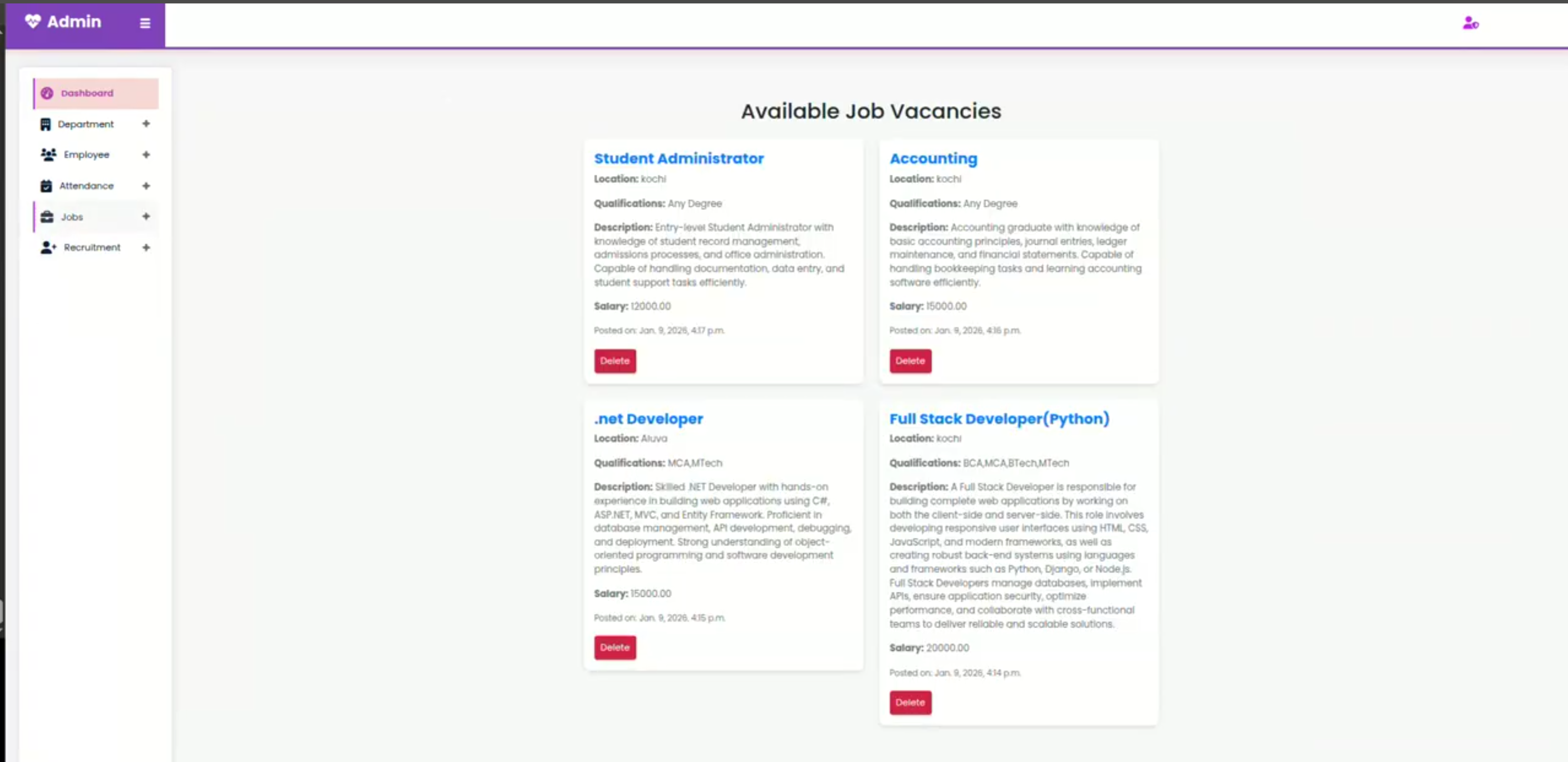Toggle the sidebar with the hamburger menu icon
The width and height of the screenshot is (1568, 762).
tap(145, 23)
